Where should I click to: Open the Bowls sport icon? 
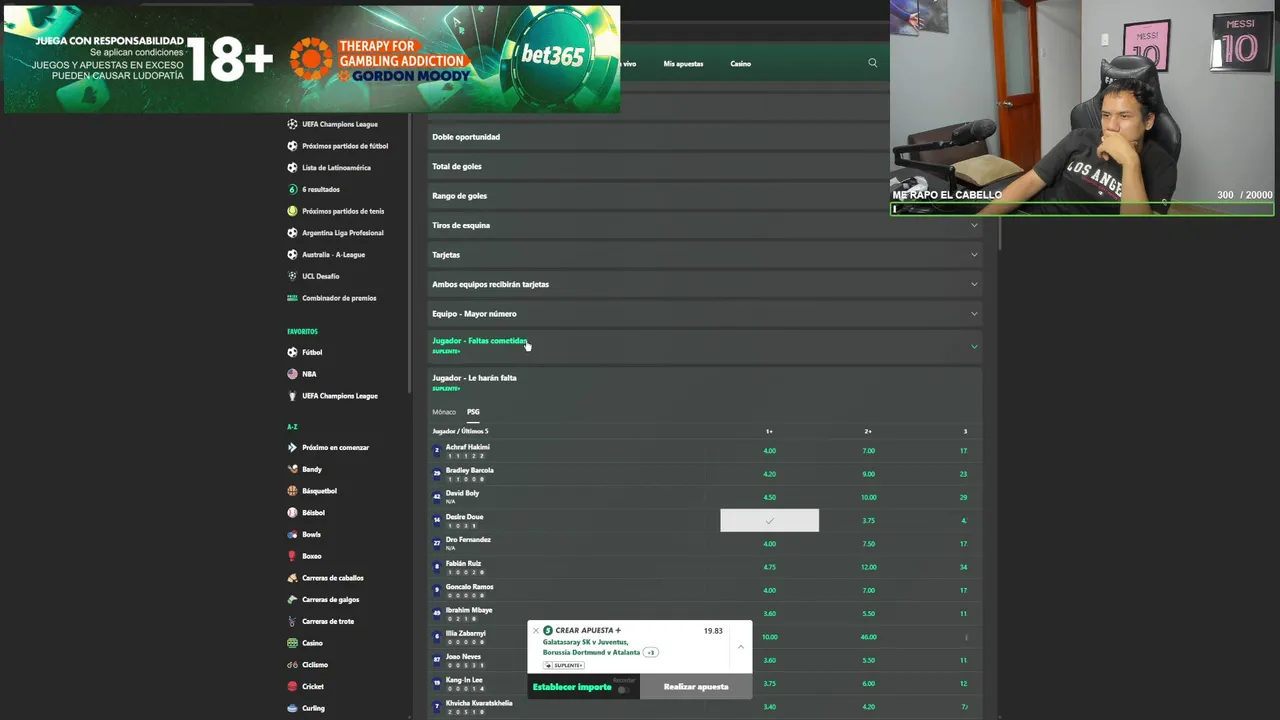(292, 534)
